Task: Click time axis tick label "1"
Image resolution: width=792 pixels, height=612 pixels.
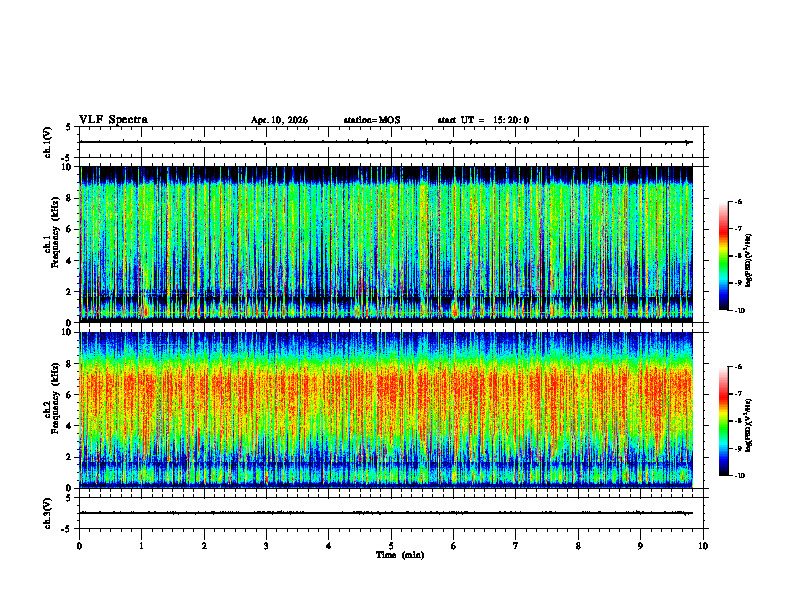Action: [x=141, y=546]
